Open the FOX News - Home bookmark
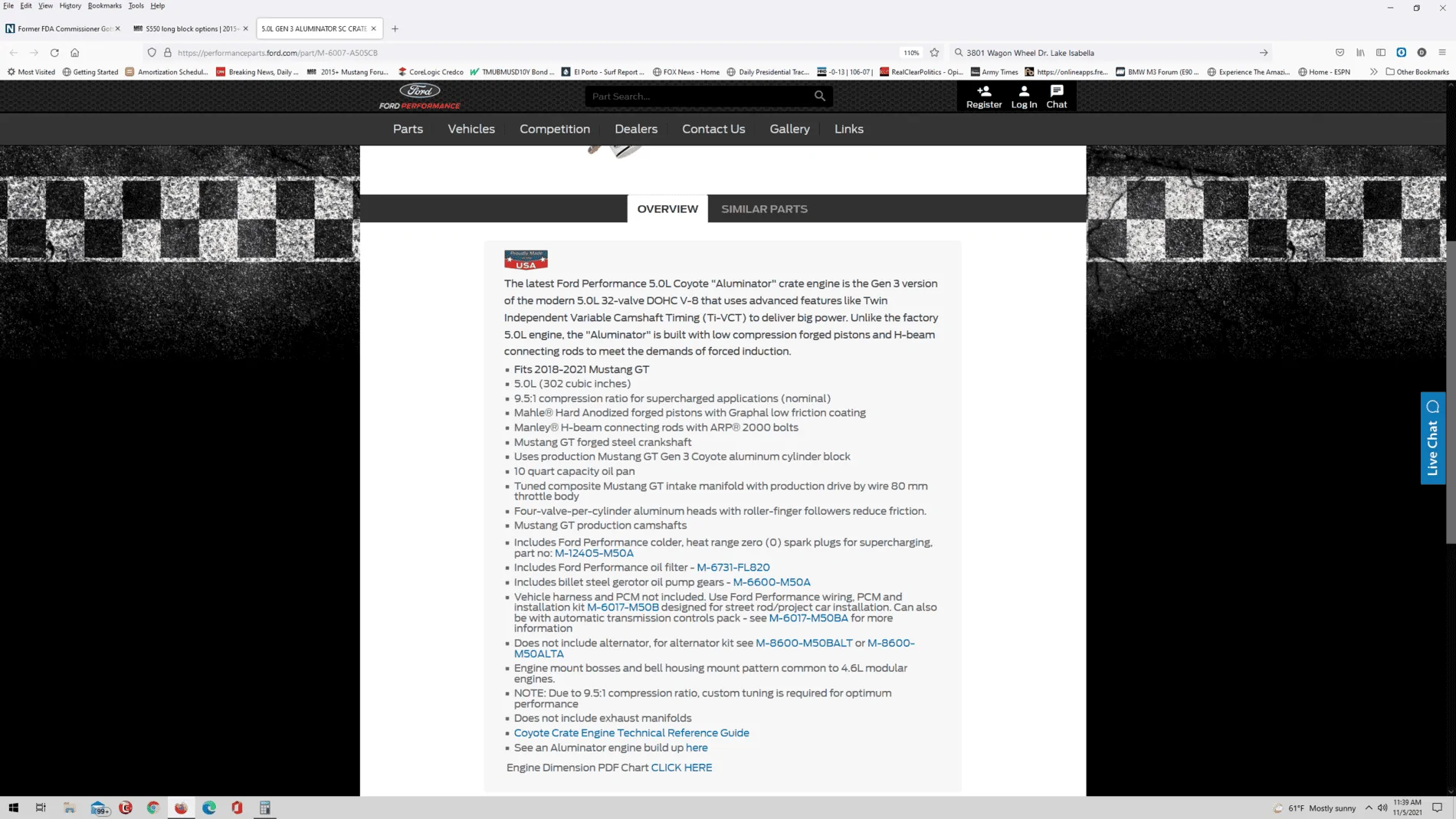 (x=686, y=72)
